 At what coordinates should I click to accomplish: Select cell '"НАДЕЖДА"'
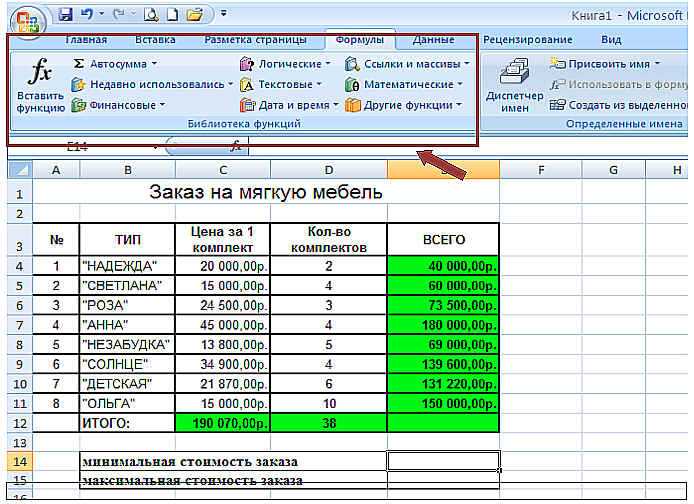pyautogui.click(x=127, y=266)
